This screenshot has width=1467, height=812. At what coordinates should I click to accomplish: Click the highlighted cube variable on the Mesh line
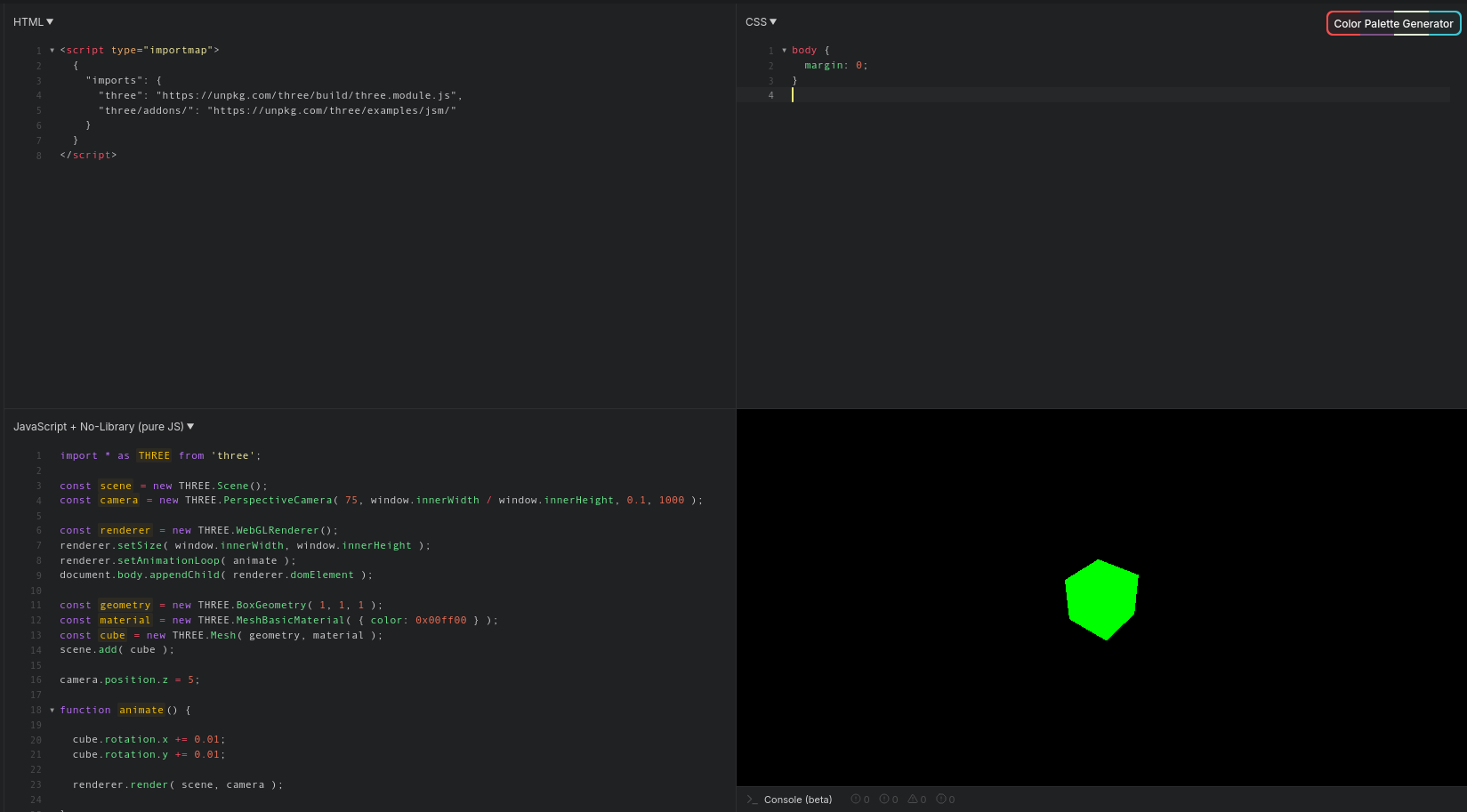112,635
